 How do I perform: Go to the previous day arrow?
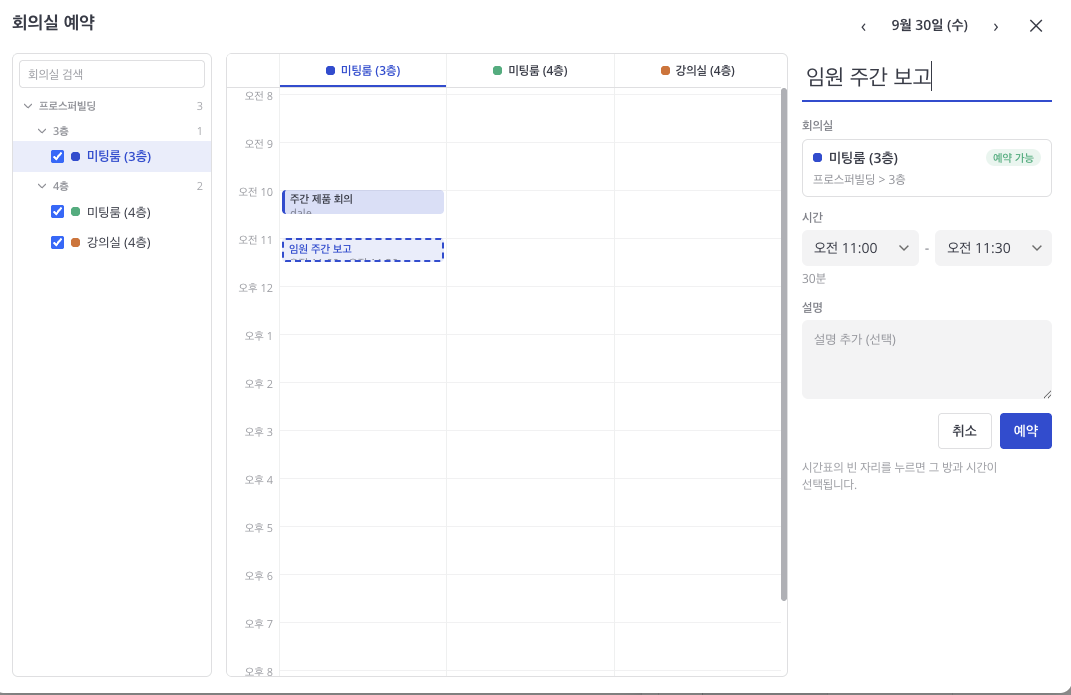(x=863, y=27)
